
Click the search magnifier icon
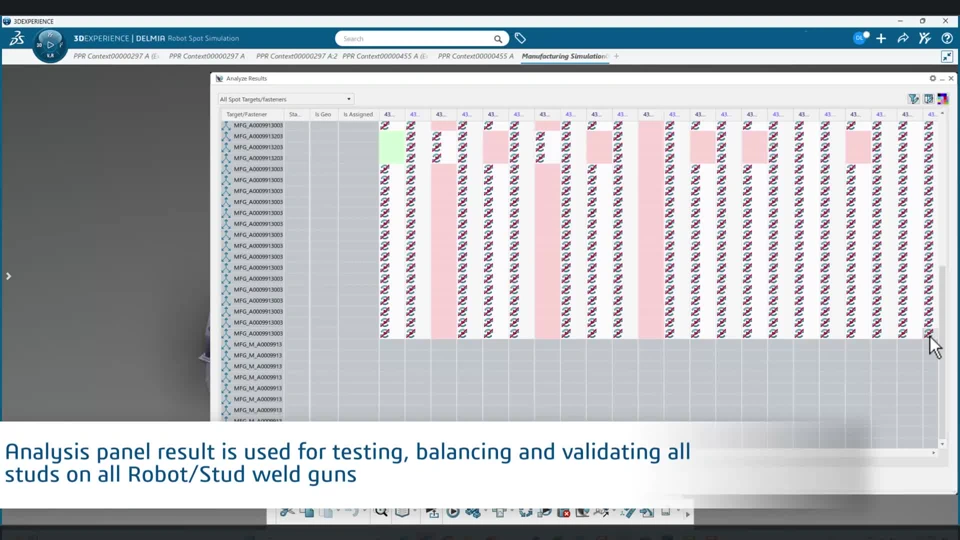tap(498, 39)
